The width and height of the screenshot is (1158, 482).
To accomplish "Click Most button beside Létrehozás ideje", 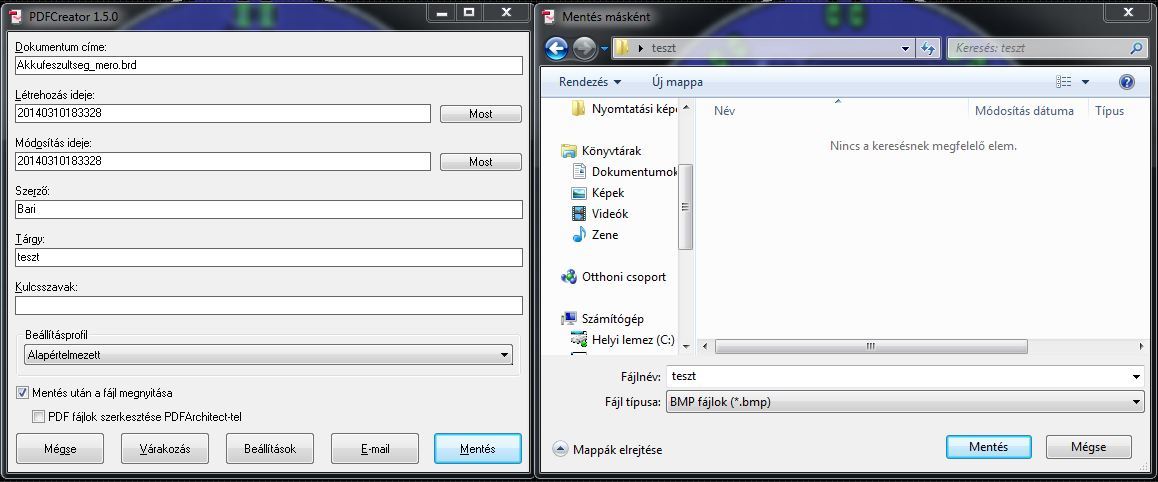I will coord(481,114).
